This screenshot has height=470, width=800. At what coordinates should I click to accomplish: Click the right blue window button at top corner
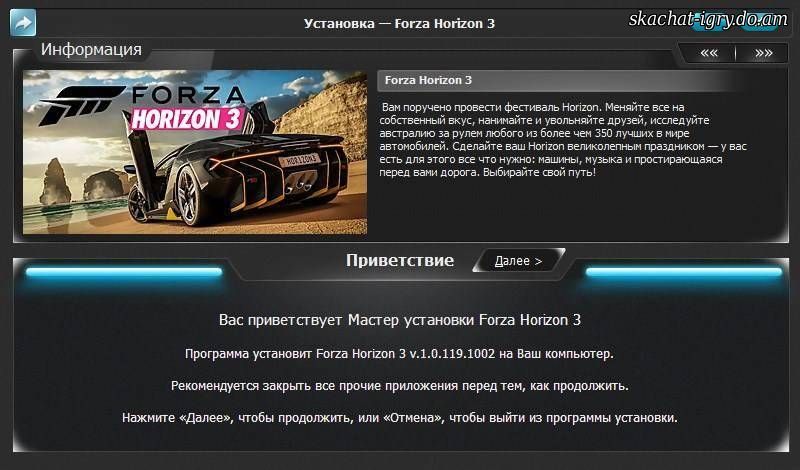(x=760, y=23)
